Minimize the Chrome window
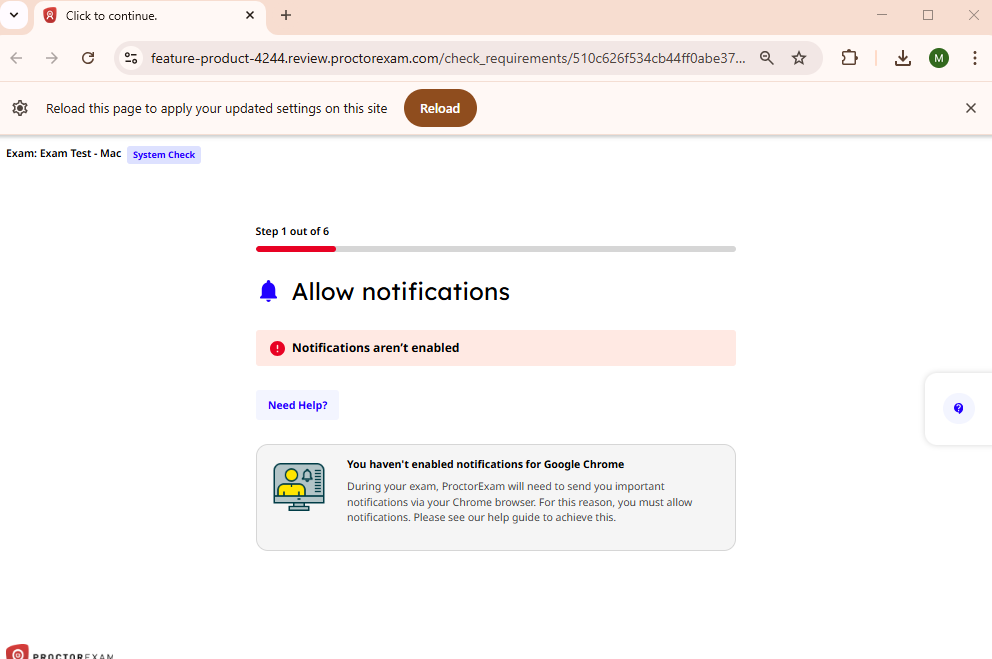The image size is (992, 659). 882,15
